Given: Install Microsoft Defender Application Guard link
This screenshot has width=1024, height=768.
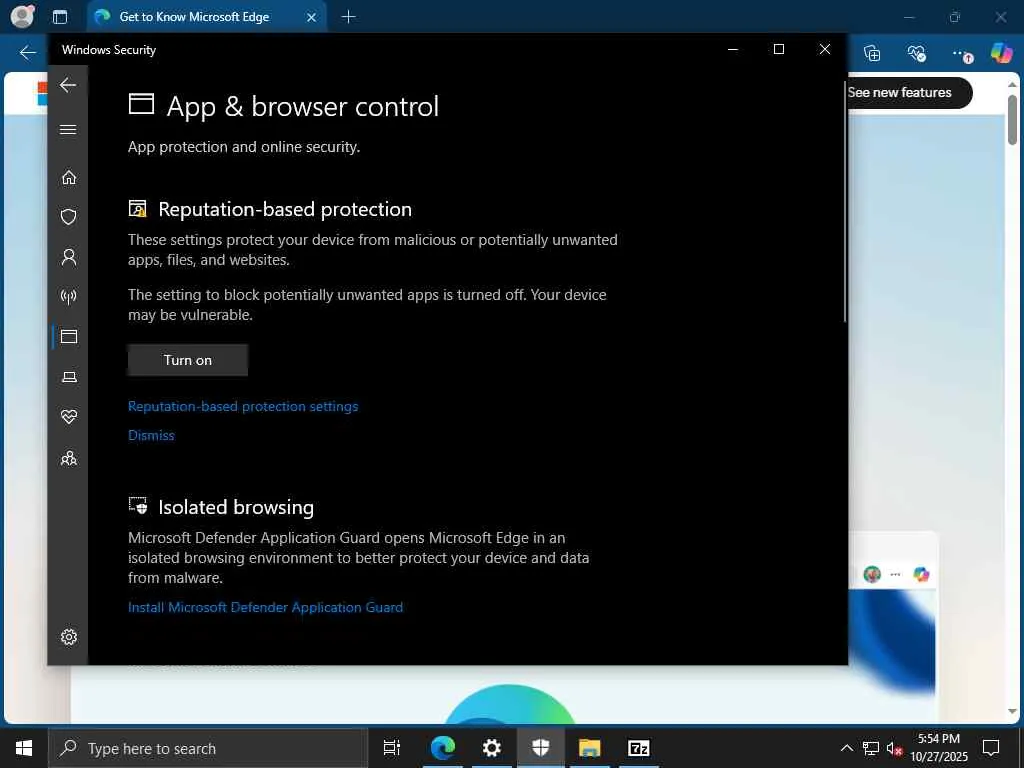Looking at the screenshot, I should (x=265, y=607).
